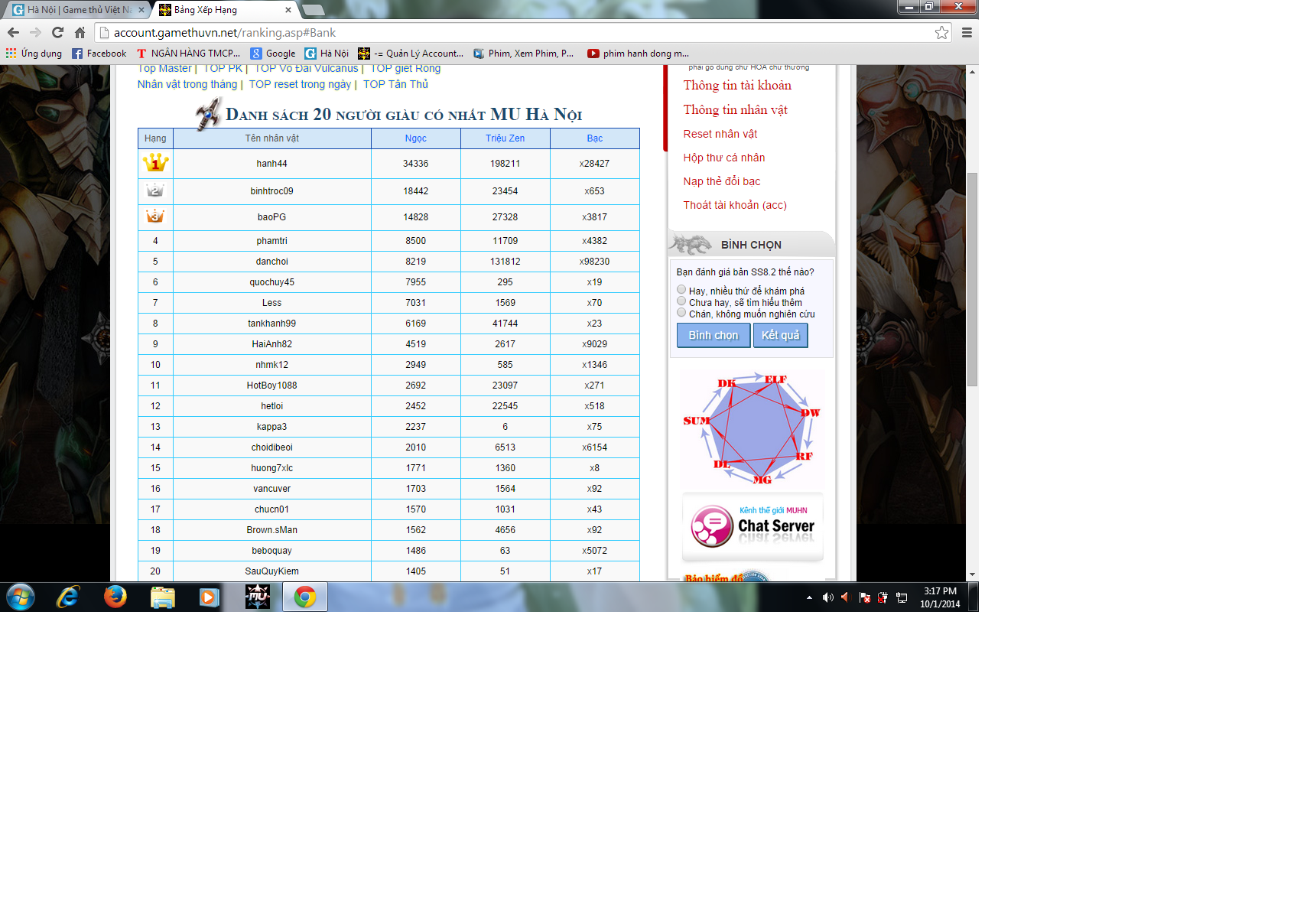Click the Triệu Zen column header
This screenshot has width=1297, height=924.
click(x=505, y=138)
